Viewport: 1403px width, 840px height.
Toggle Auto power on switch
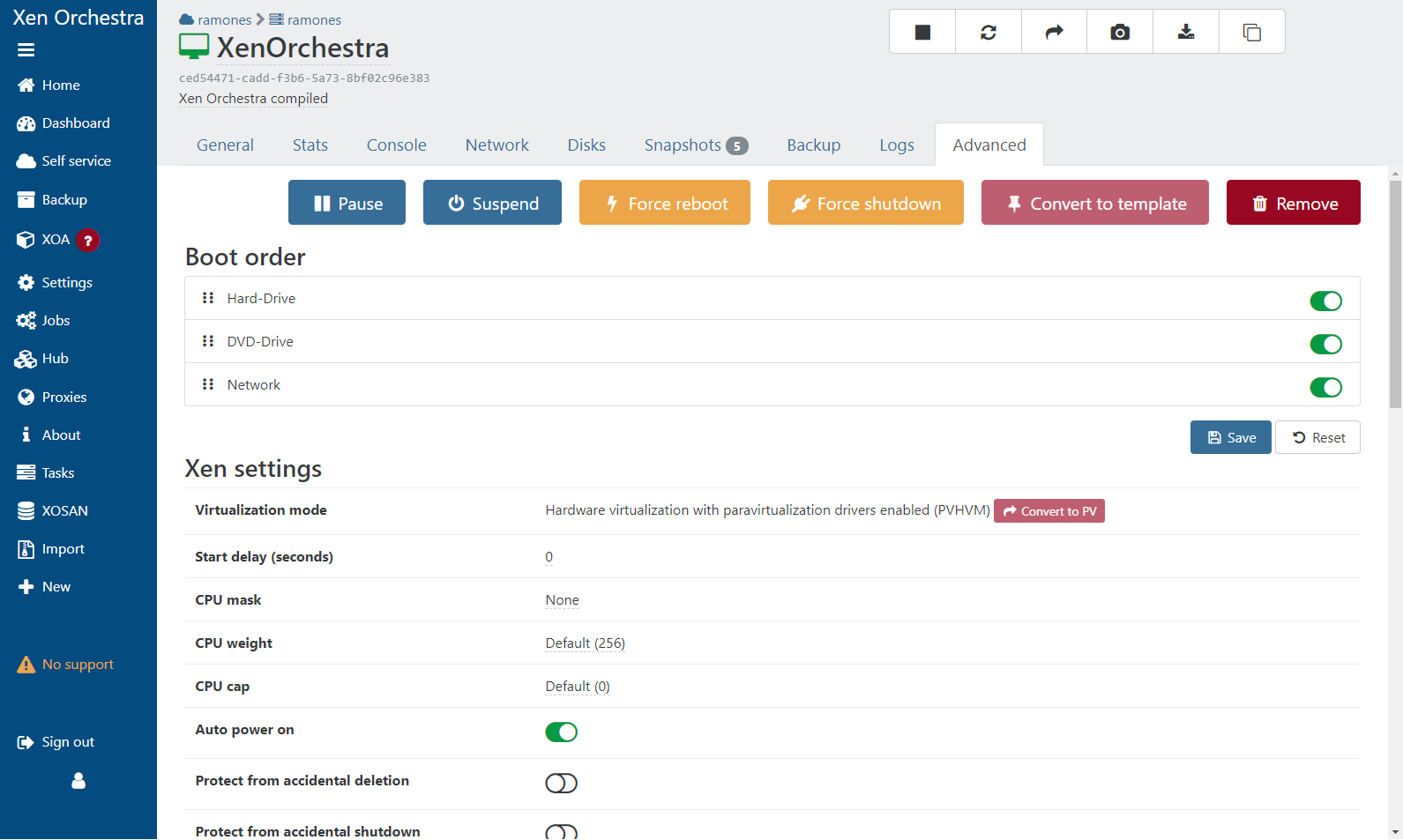pyautogui.click(x=561, y=732)
